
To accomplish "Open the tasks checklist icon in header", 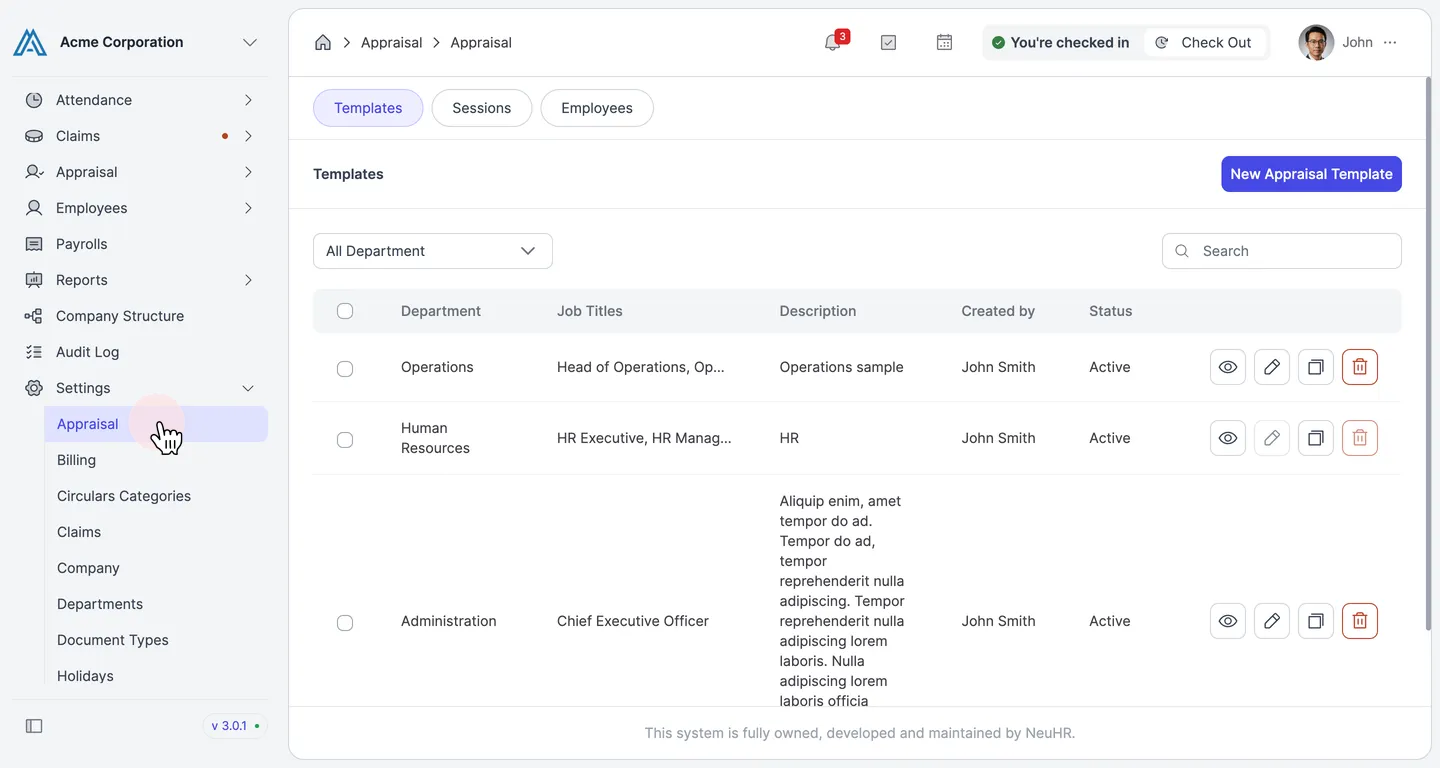I will (x=888, y=42).
